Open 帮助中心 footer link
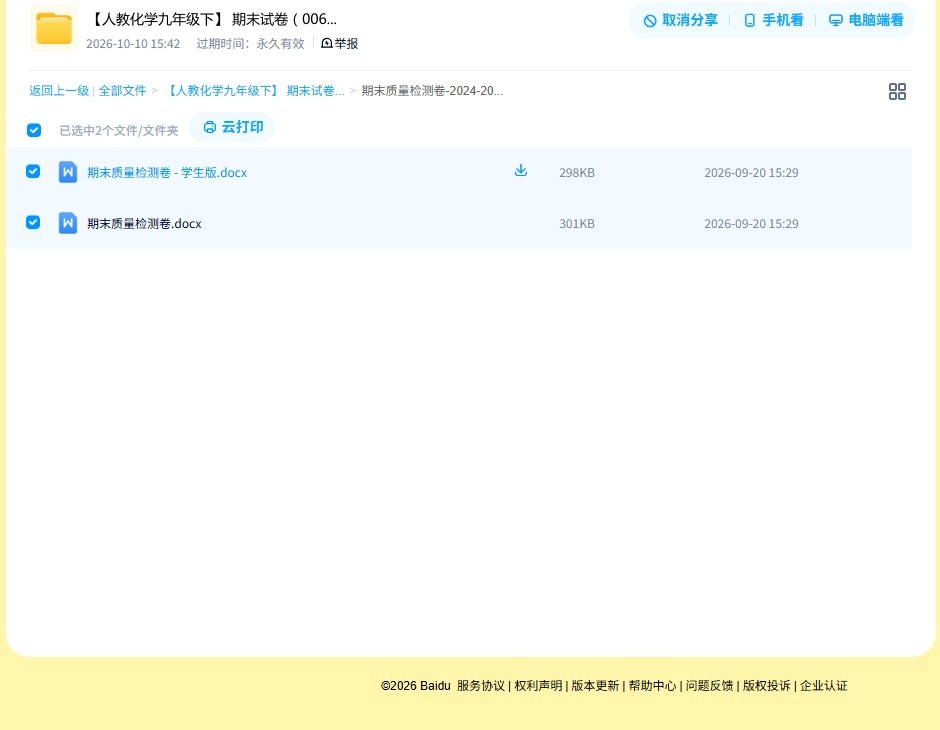 pyautogui.click(x=652, y=686)
